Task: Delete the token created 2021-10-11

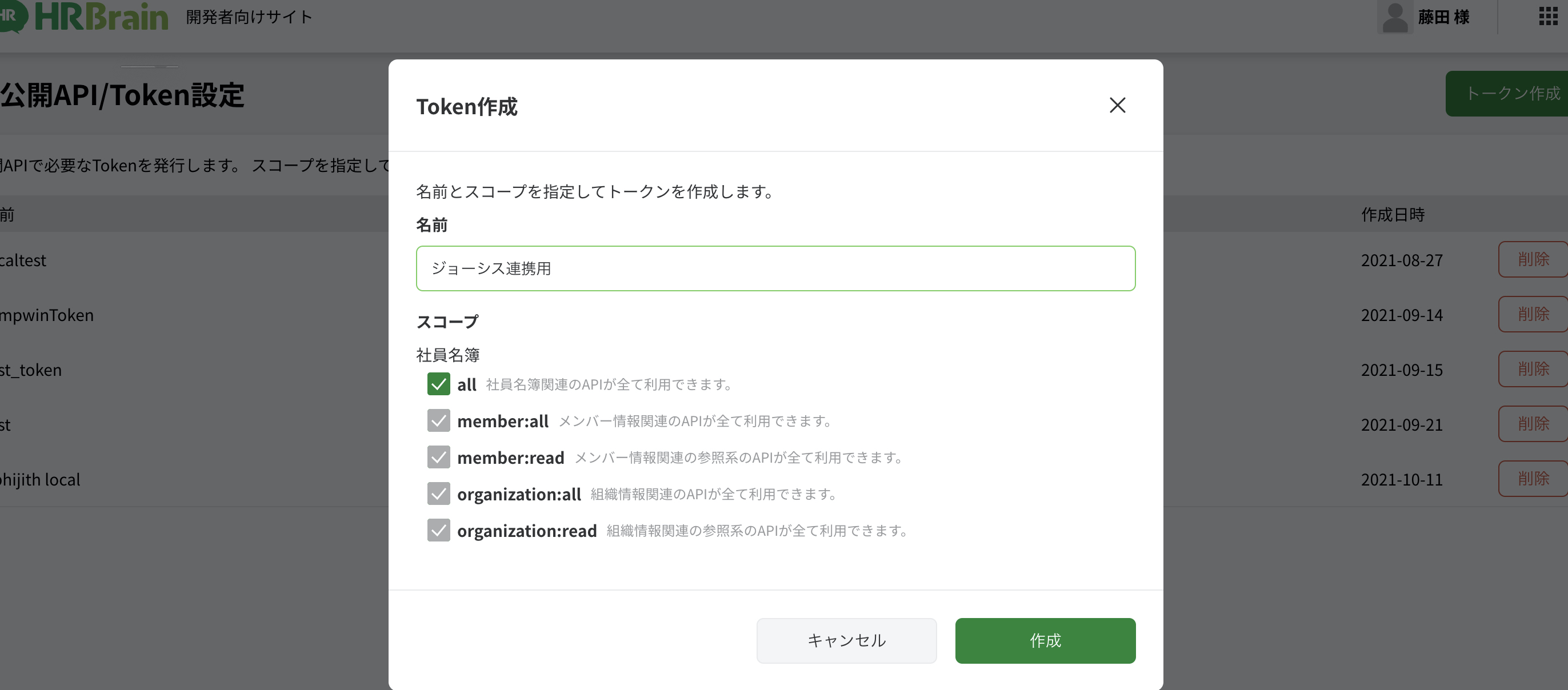Action: click(1532, 478)
